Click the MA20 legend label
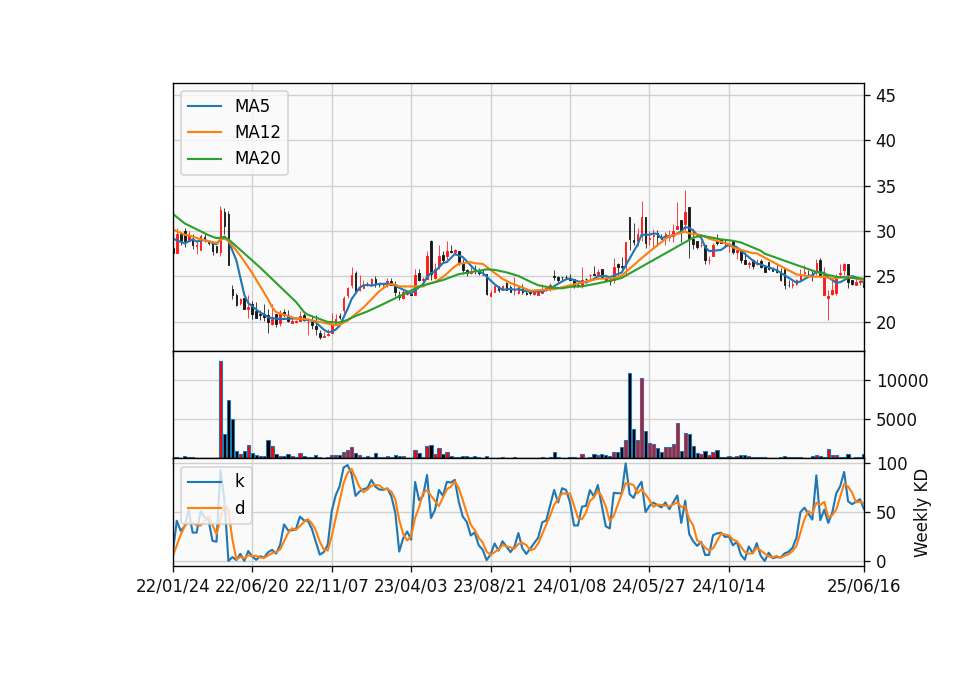 pos(257,159)
